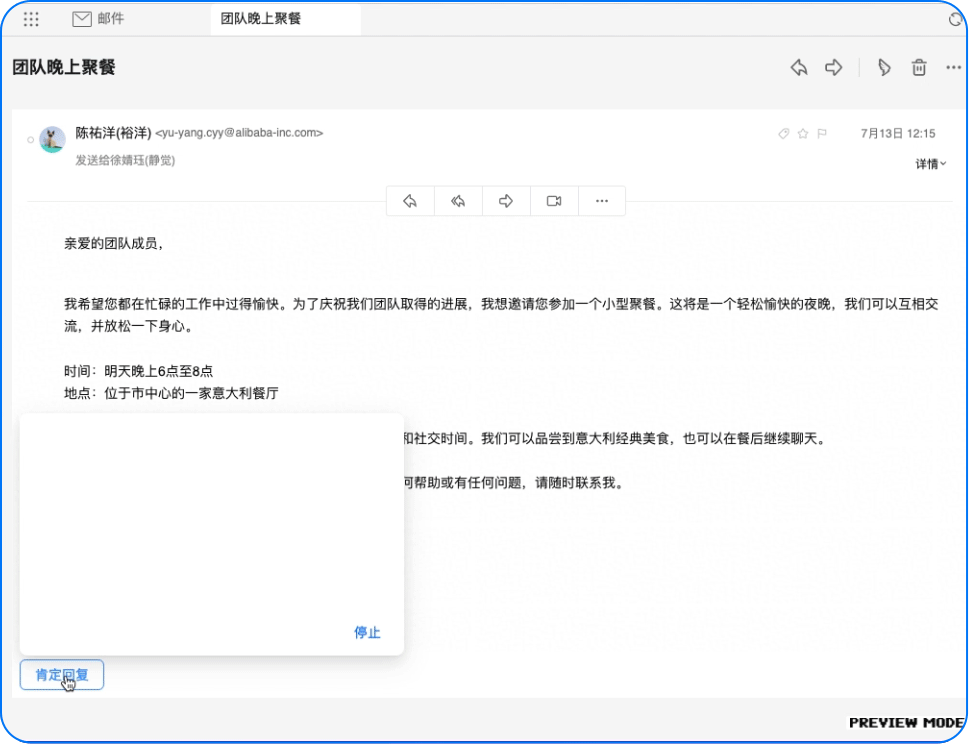Click 停止 to stop generating reply

click(x=367, y=632)
